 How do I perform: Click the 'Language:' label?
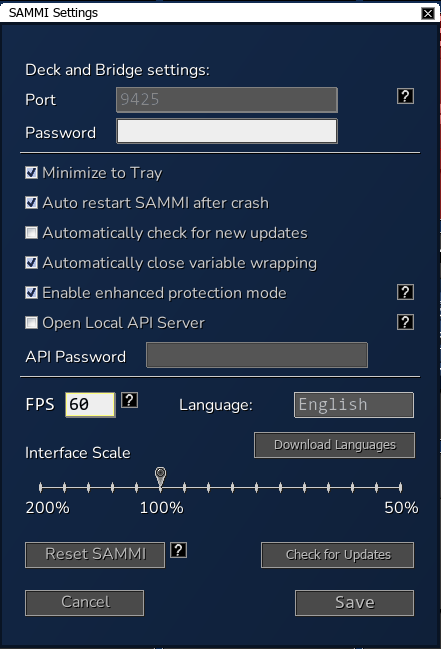coord(216,405)
